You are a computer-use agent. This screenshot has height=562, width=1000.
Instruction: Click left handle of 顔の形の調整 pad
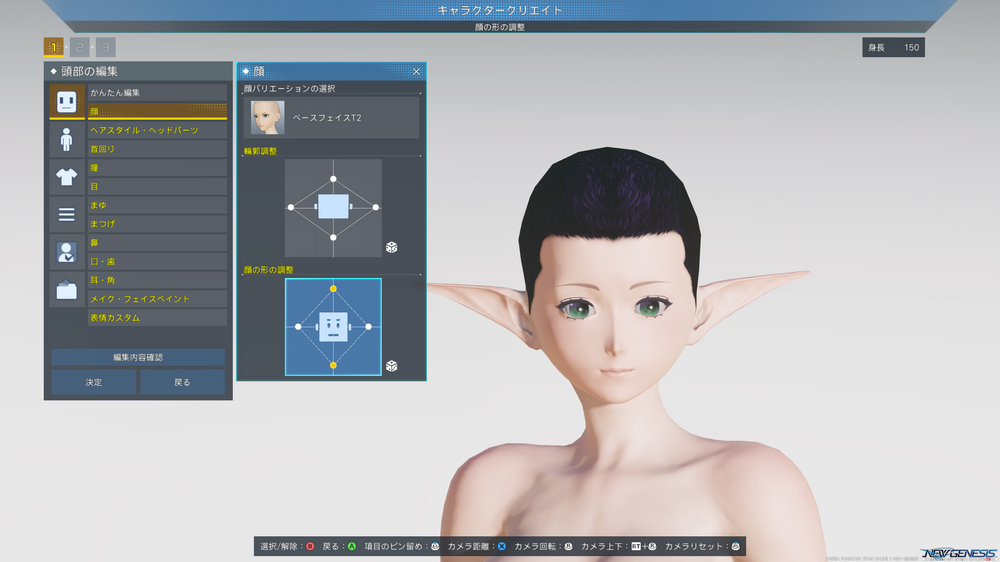[x=298, y=327]
